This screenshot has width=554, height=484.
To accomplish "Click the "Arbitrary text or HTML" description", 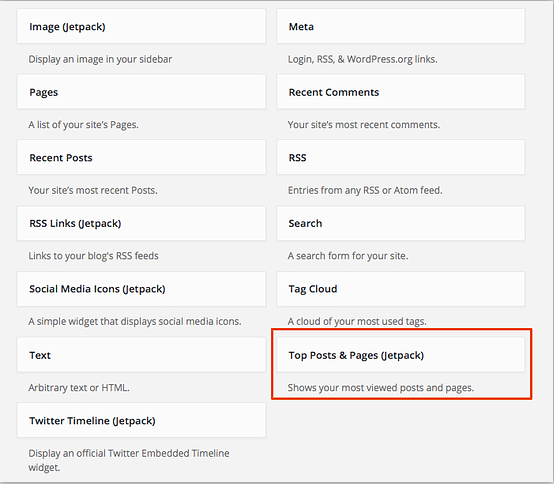I will pyautogui.click(x=79, y=388).
